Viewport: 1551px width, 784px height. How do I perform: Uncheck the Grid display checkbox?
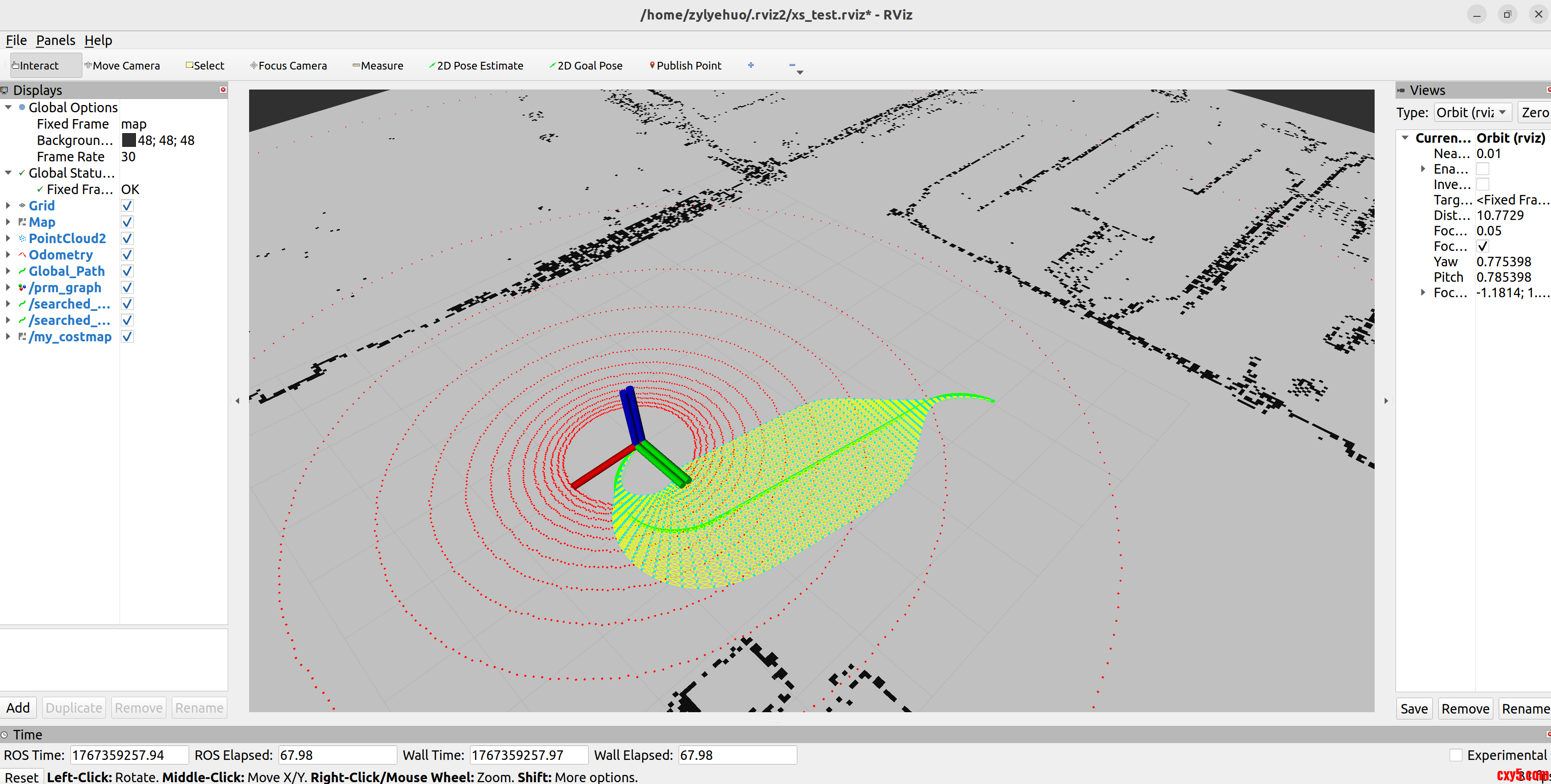[127, 206]
